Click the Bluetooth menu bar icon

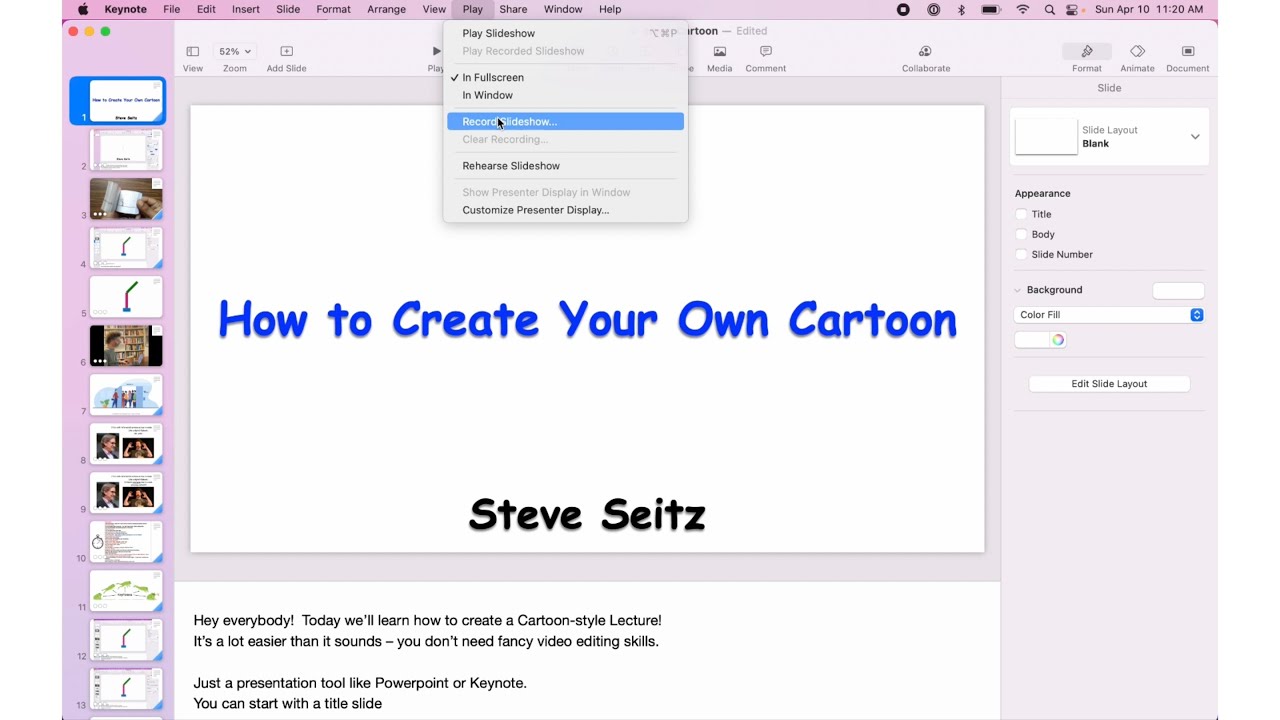[961, 9]
